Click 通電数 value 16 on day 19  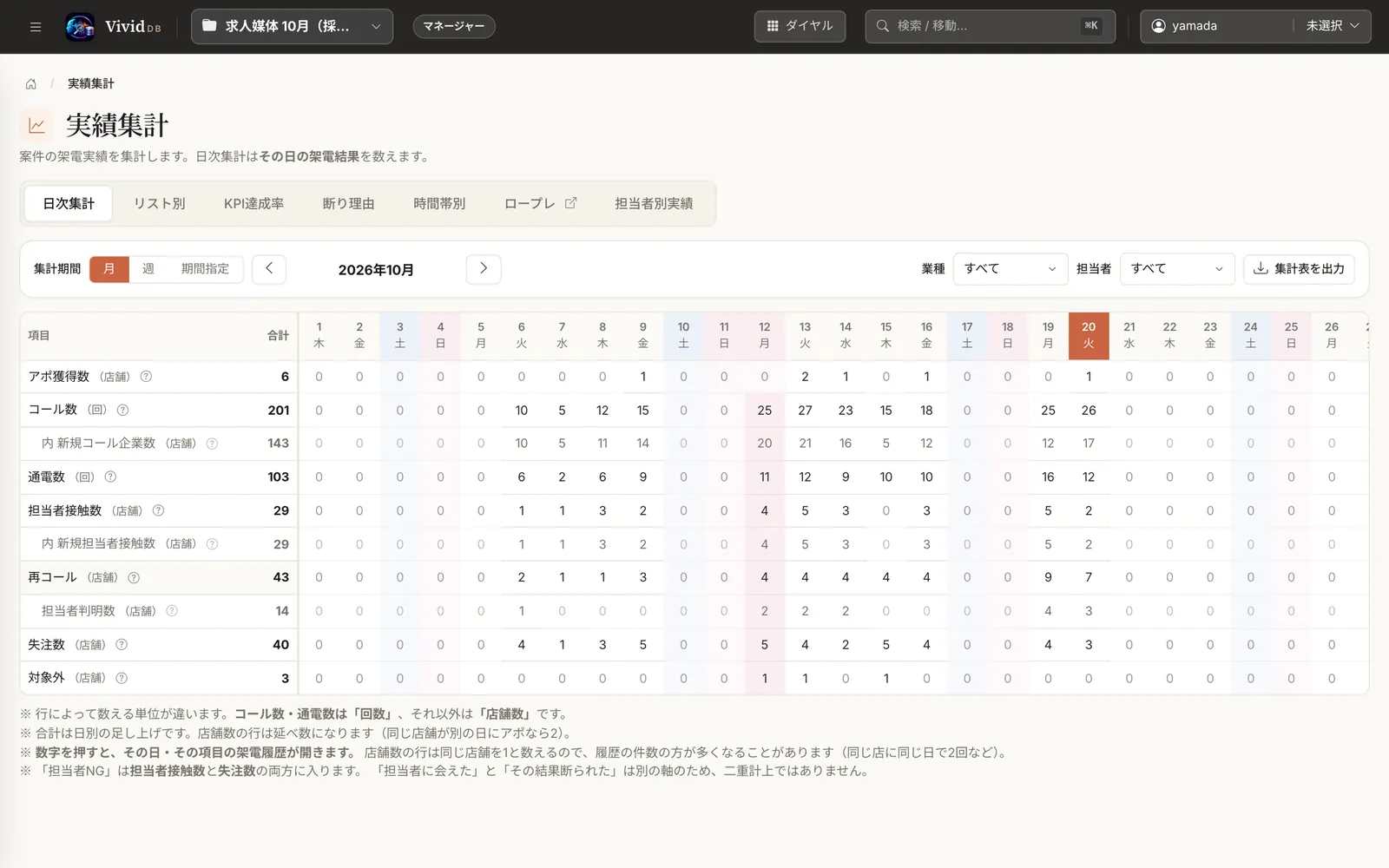1048,477
